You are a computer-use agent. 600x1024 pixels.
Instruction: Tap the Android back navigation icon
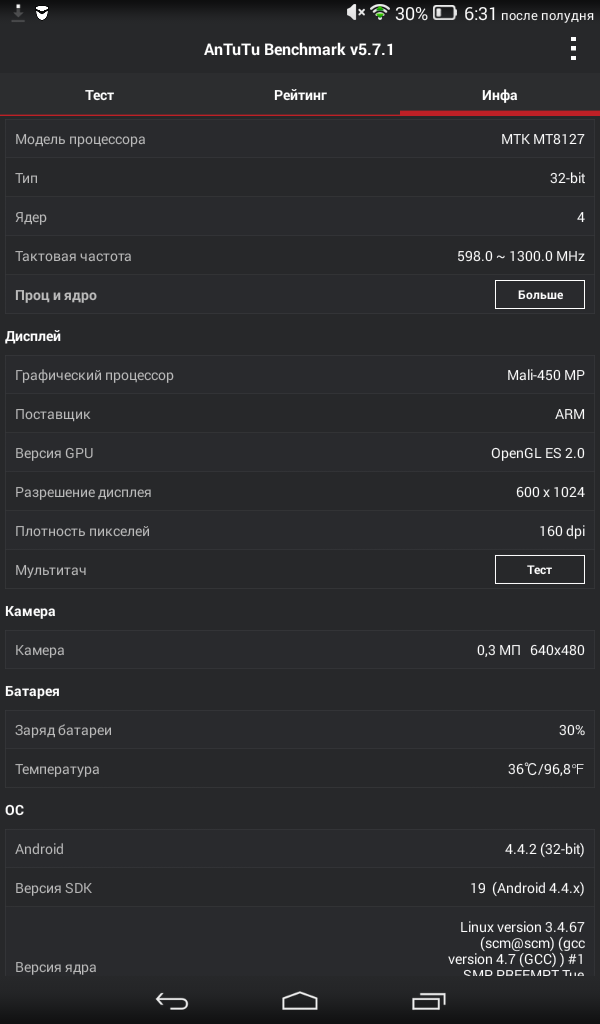tap(172, 1001)
